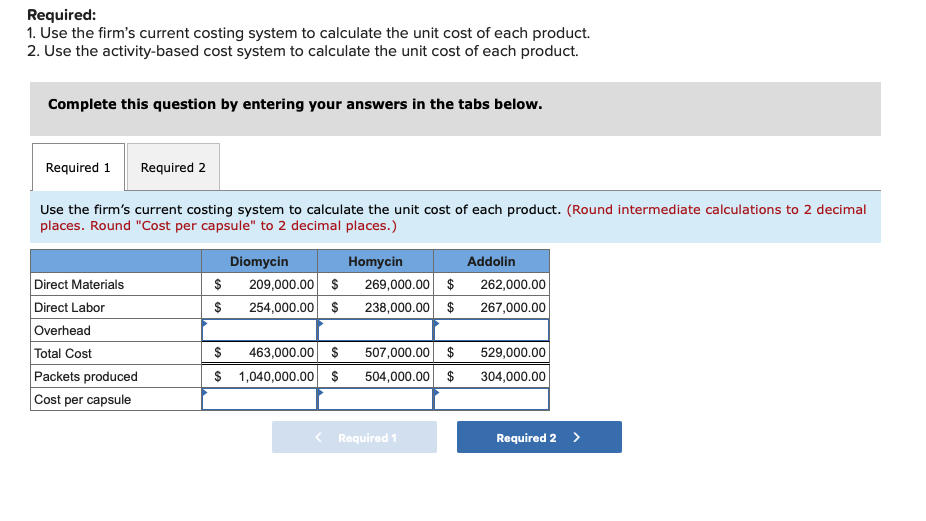This screenshot has width=926, height=521.
Task: Click the Direct Materials row label
Action: [79, 285]
